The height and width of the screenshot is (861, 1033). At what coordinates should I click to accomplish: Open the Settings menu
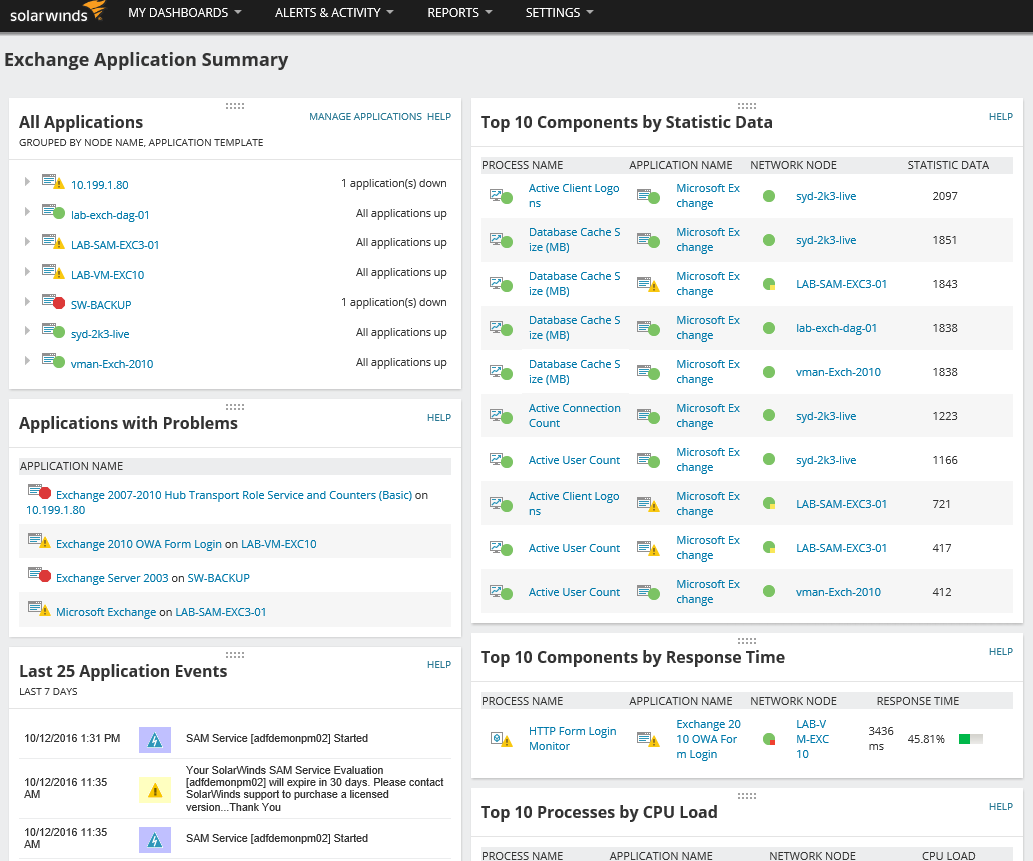pos(559,13)
